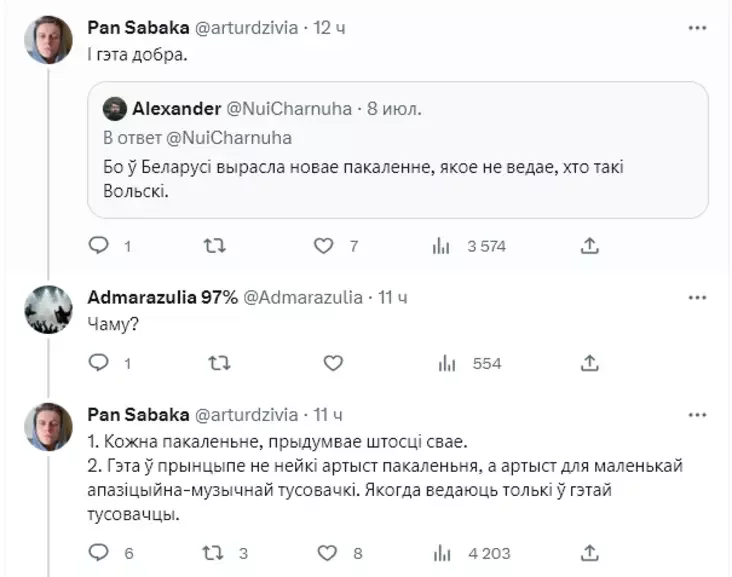Open Admarazulia 97% profile name

tap(162, 297)
